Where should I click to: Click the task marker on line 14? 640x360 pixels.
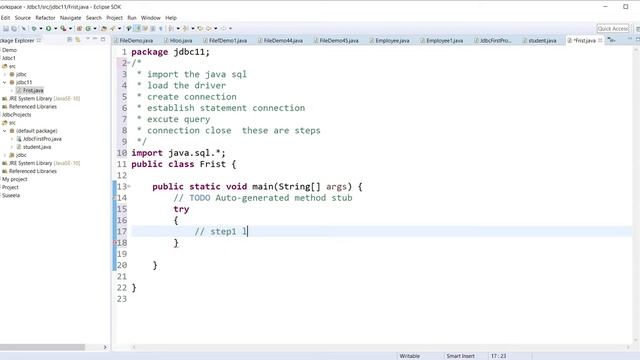(115, 198)
